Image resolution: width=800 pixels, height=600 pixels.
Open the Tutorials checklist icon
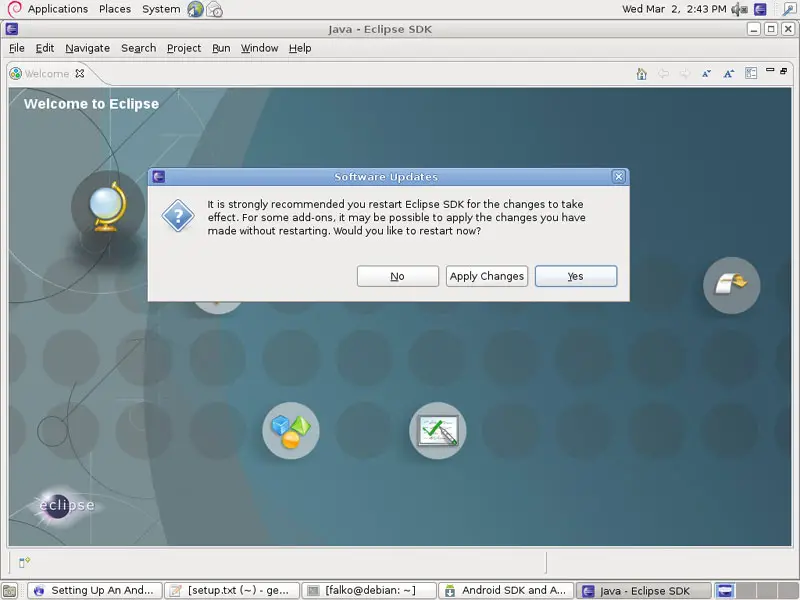[x=438, y=431]
